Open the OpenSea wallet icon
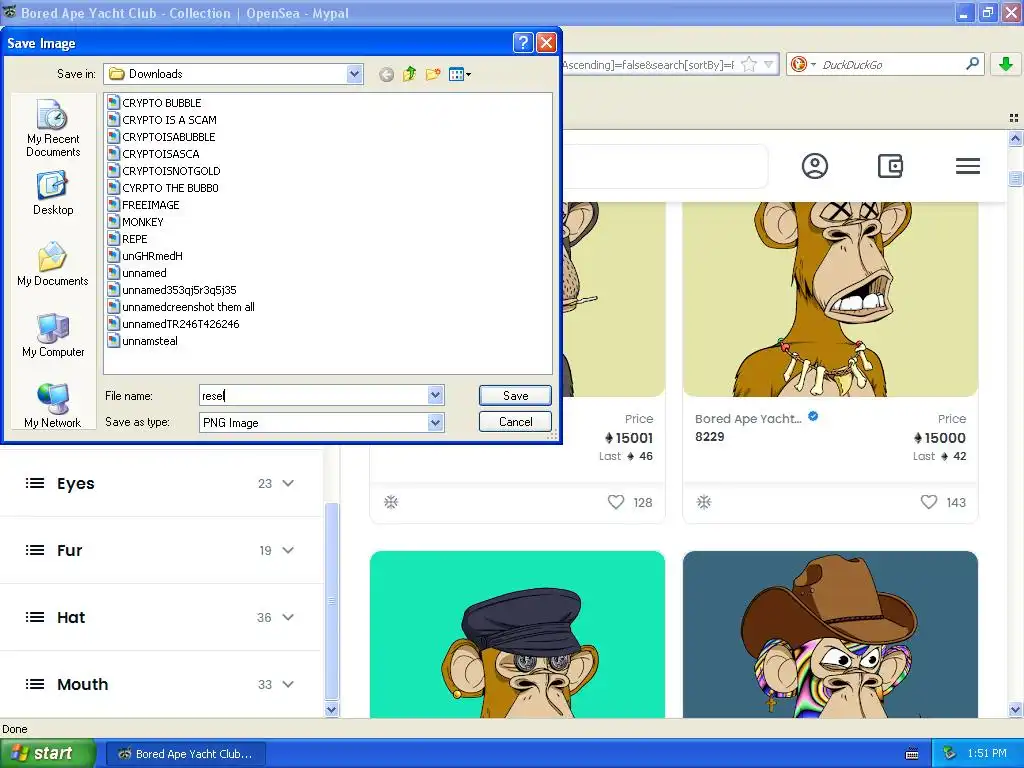Viewport: 1024px width, 768px height. [x=890, y=166]
